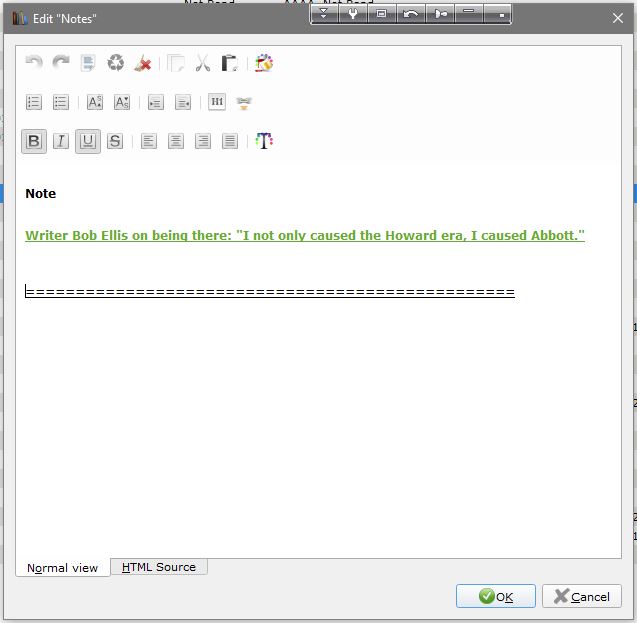Click the fifth floating toolbar icon

click(x=440, y=14)
